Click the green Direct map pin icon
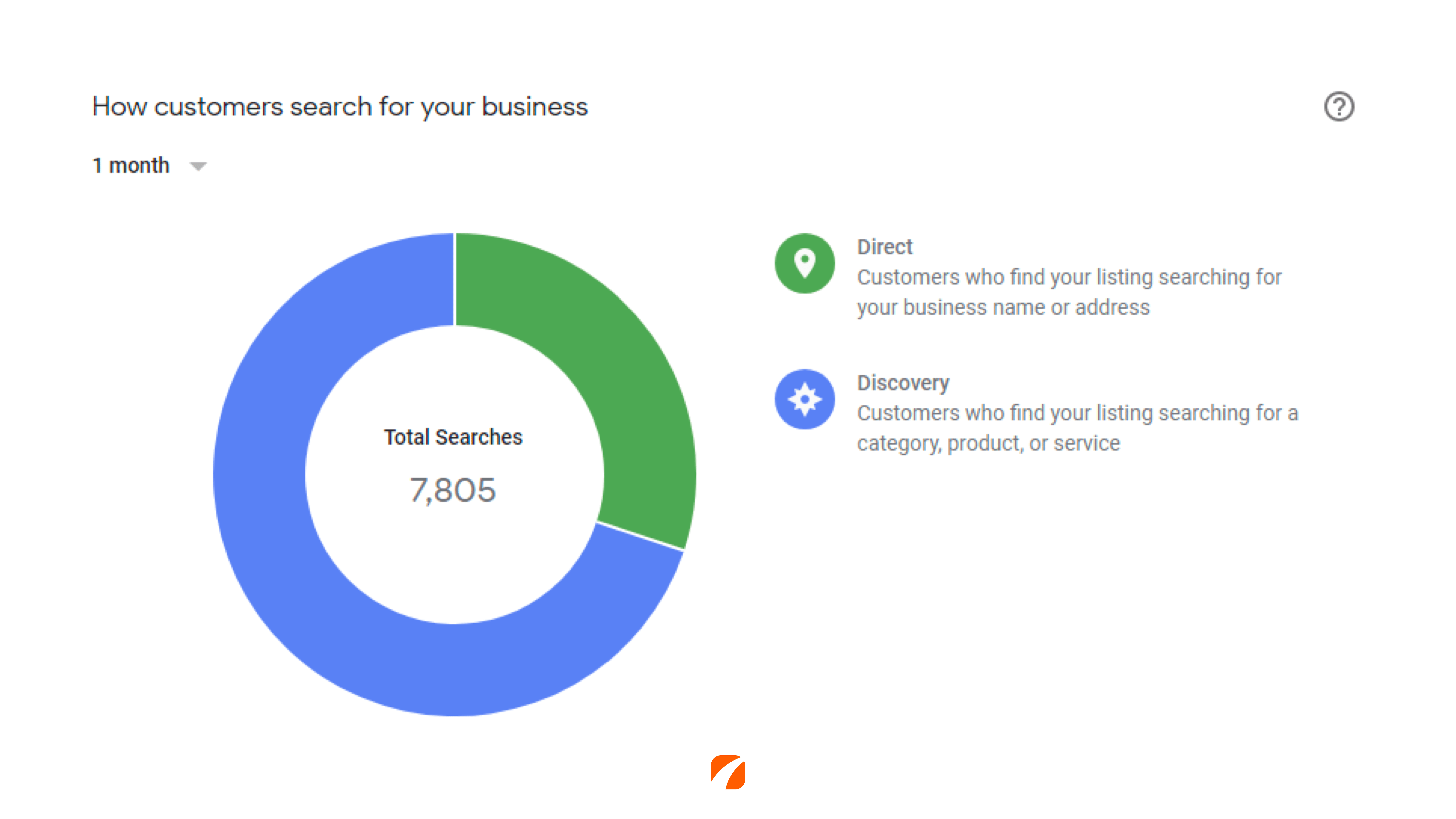This screenshot has height=819, width=1456. click(x=804, y=263)
